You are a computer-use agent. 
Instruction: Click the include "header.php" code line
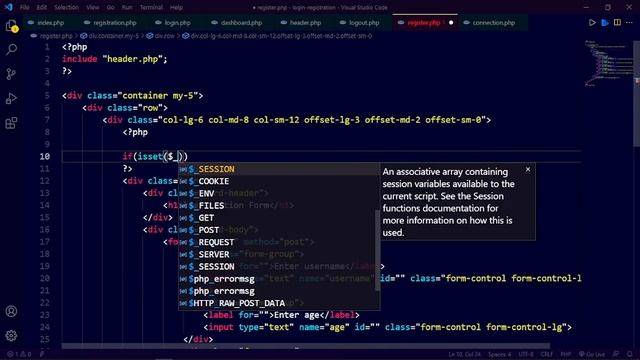tap(115, 59)
